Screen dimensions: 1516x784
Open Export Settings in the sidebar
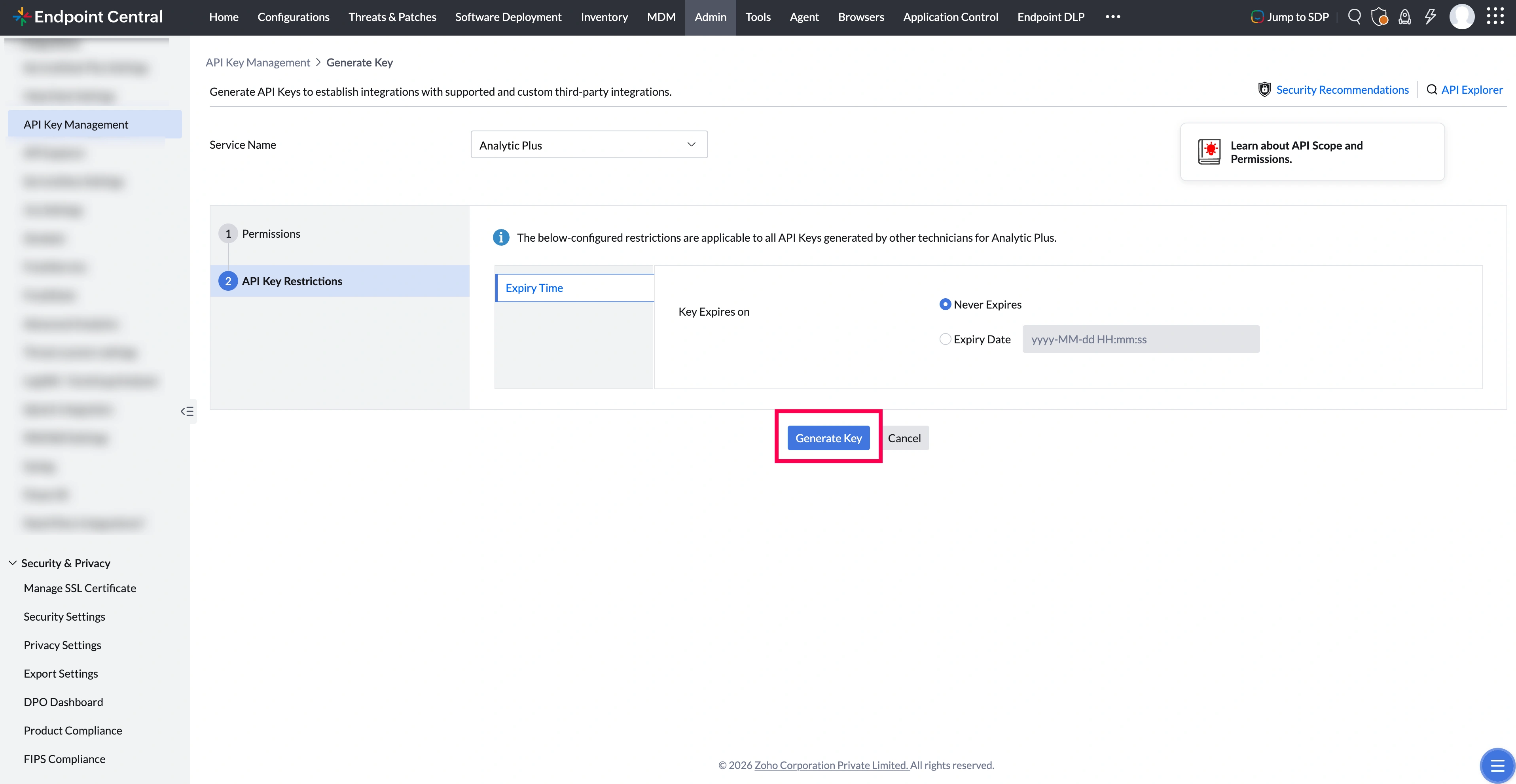tap(61, 673)
